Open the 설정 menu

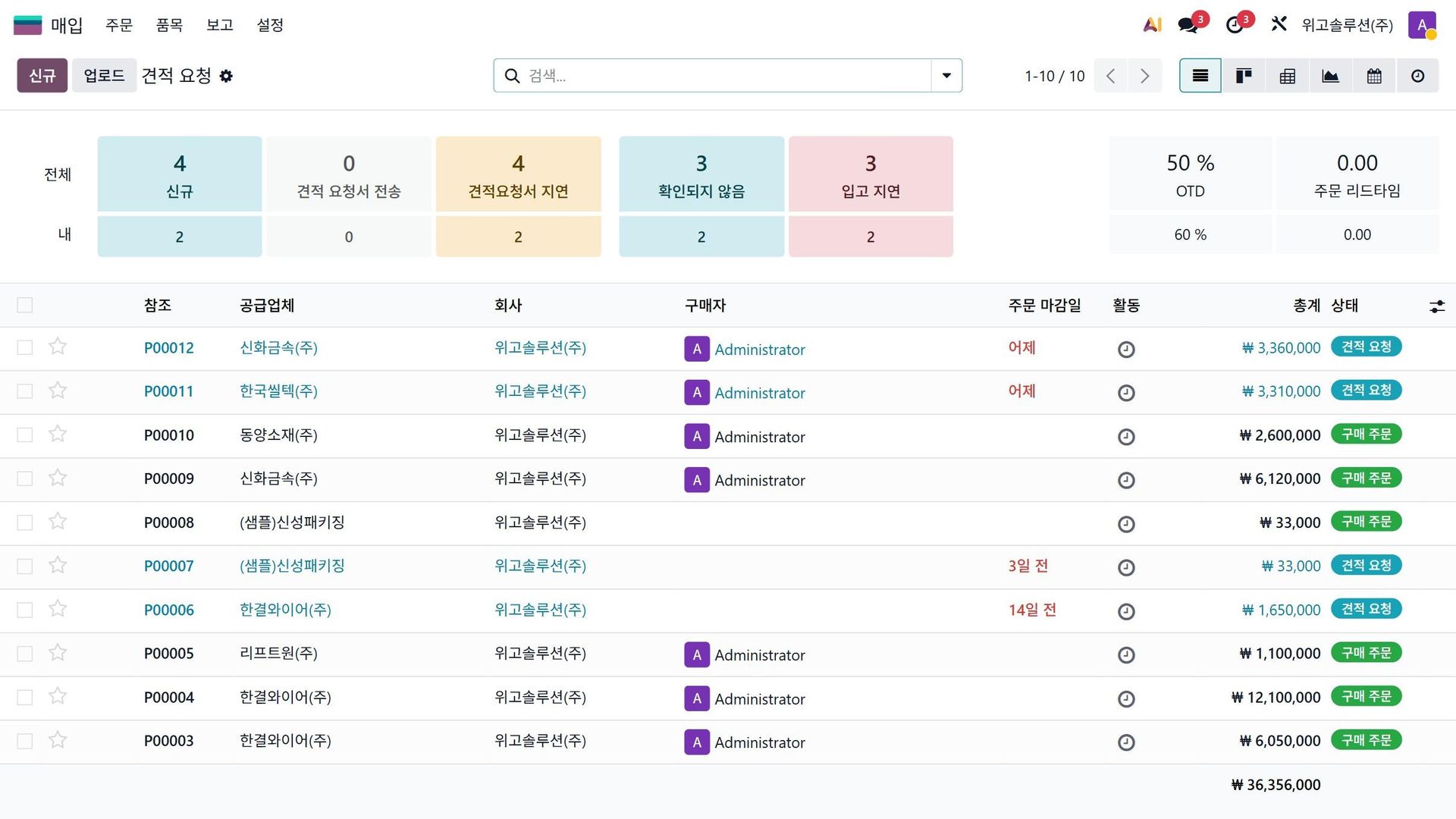coord(270,25)
